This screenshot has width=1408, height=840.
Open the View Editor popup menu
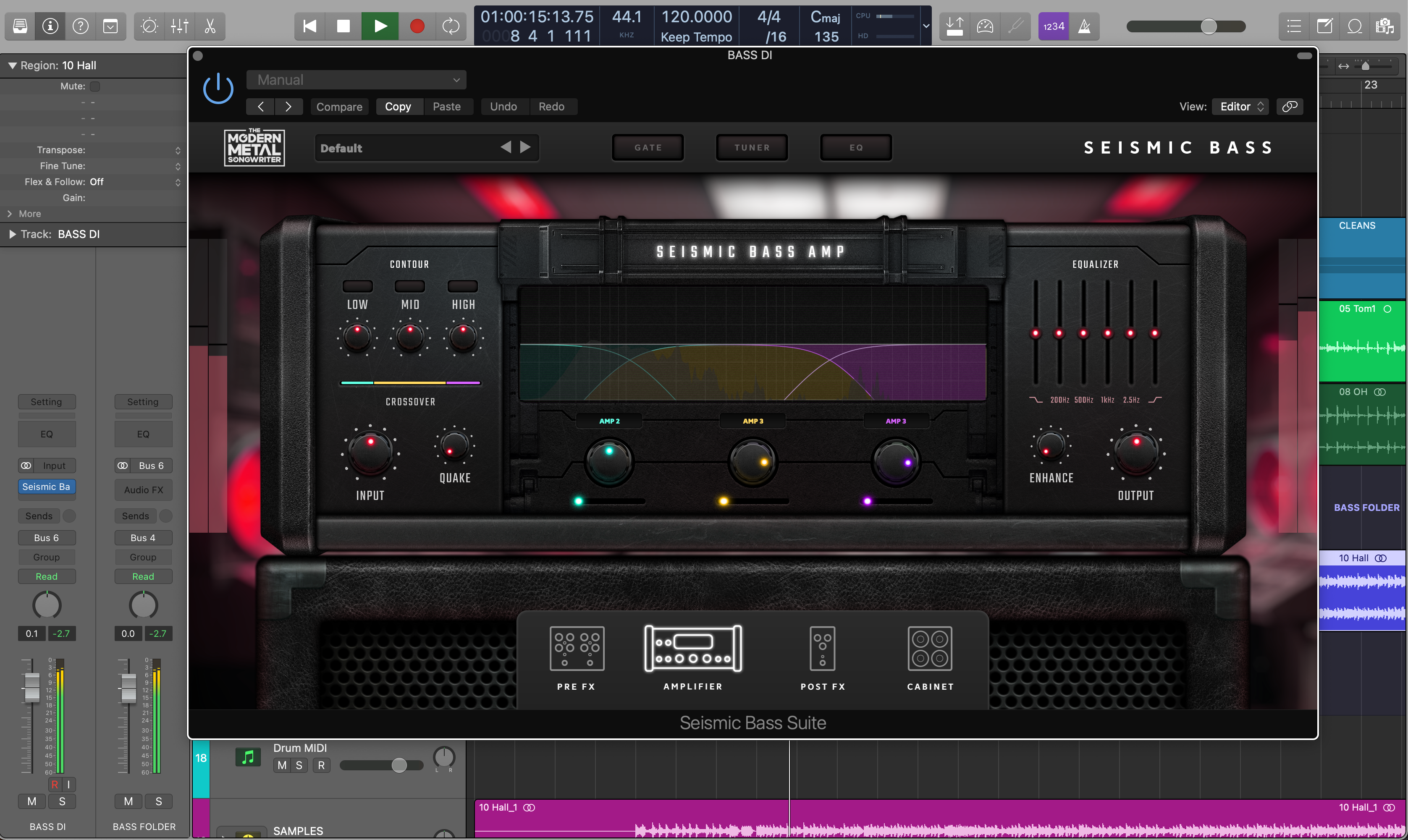click(1240, 106)
